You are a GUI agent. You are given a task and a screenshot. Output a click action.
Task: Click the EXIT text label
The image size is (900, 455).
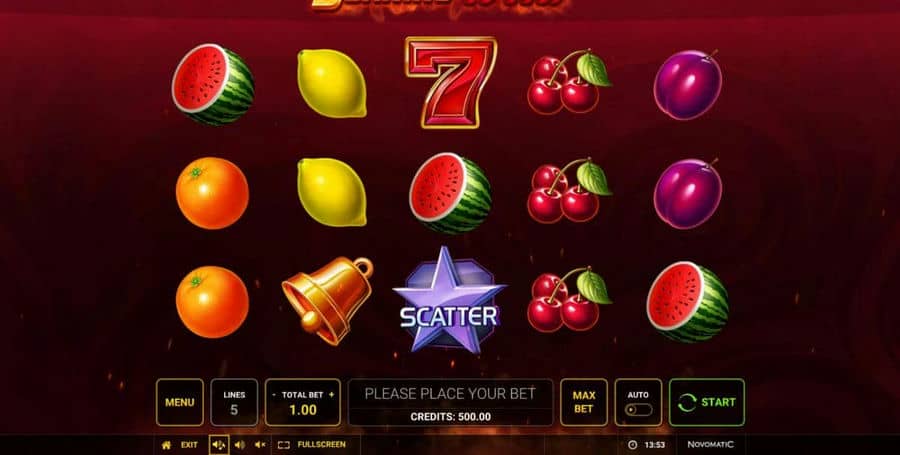click(189, 445)
